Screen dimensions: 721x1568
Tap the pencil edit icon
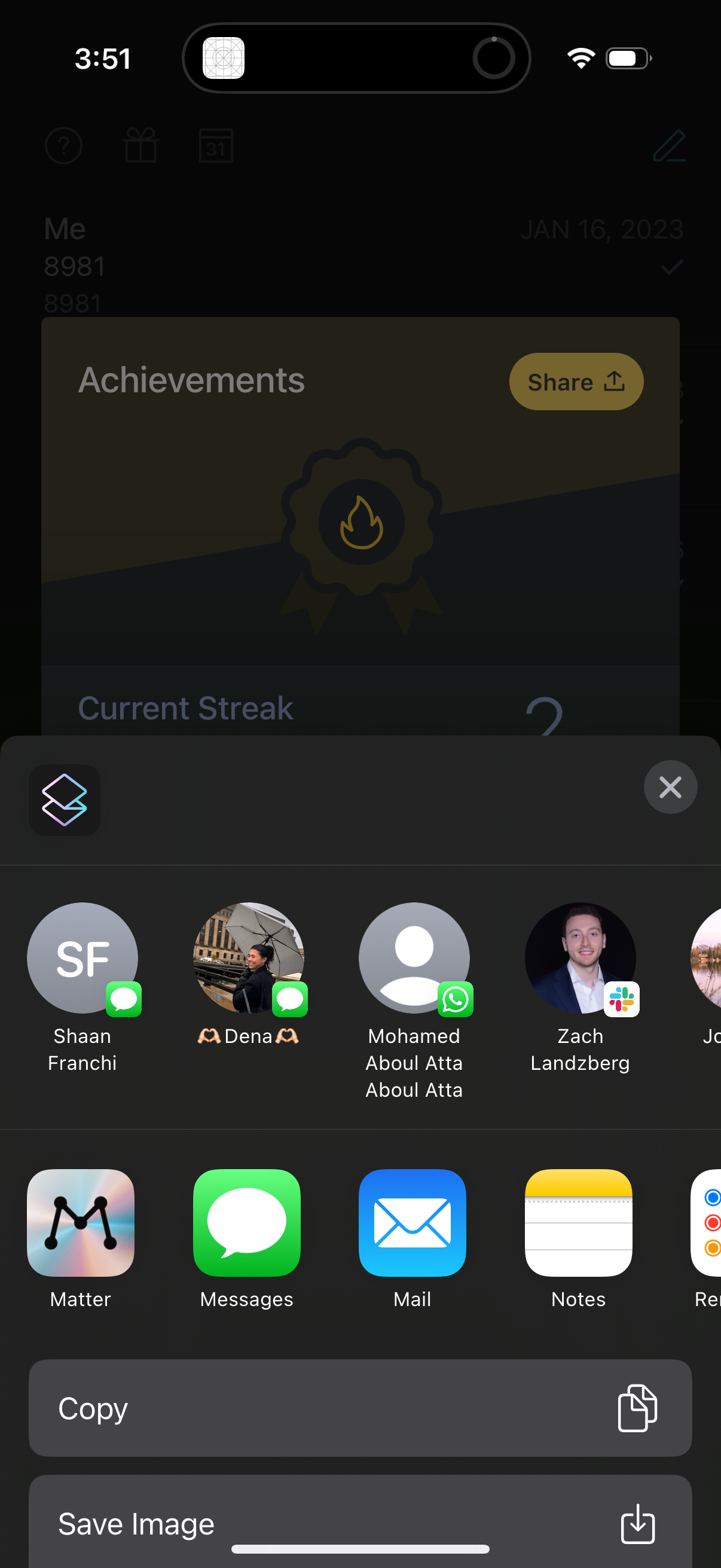pyautogui.click(x=669, y=145)
